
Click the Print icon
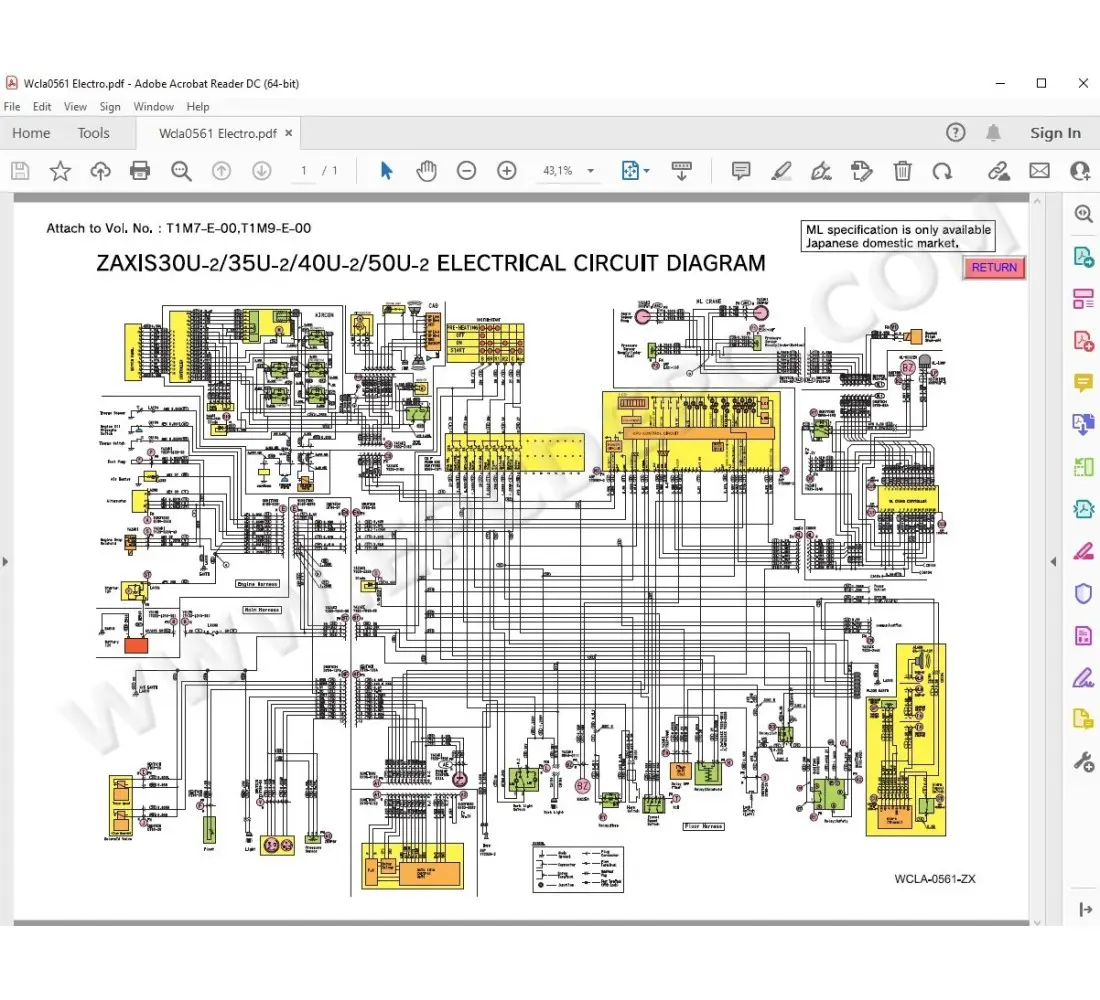point(140,170)
